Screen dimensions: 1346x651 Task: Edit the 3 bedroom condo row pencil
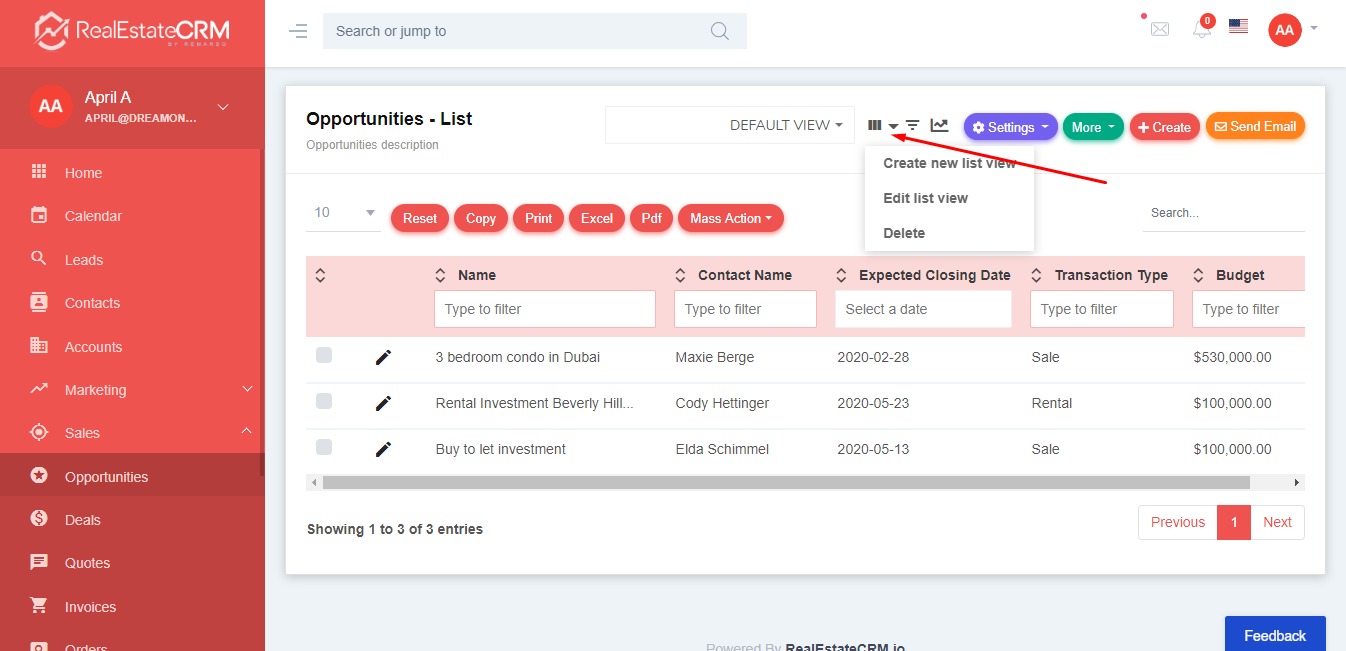point(383,357)
